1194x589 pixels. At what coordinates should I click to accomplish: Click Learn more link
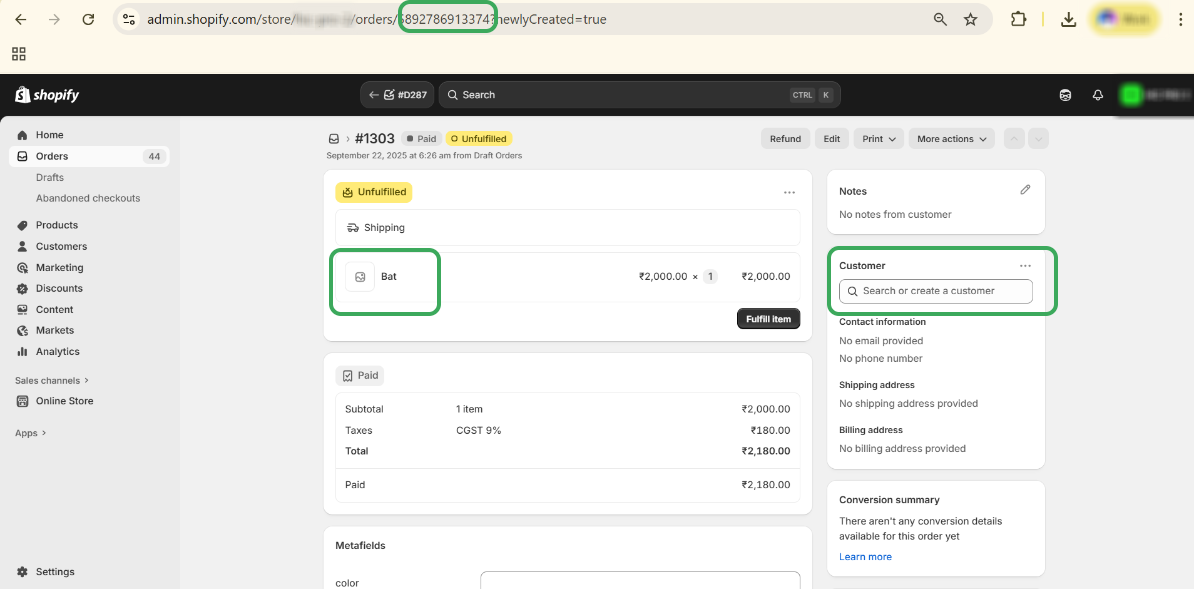pyautogui.click(x=865, y=557)
